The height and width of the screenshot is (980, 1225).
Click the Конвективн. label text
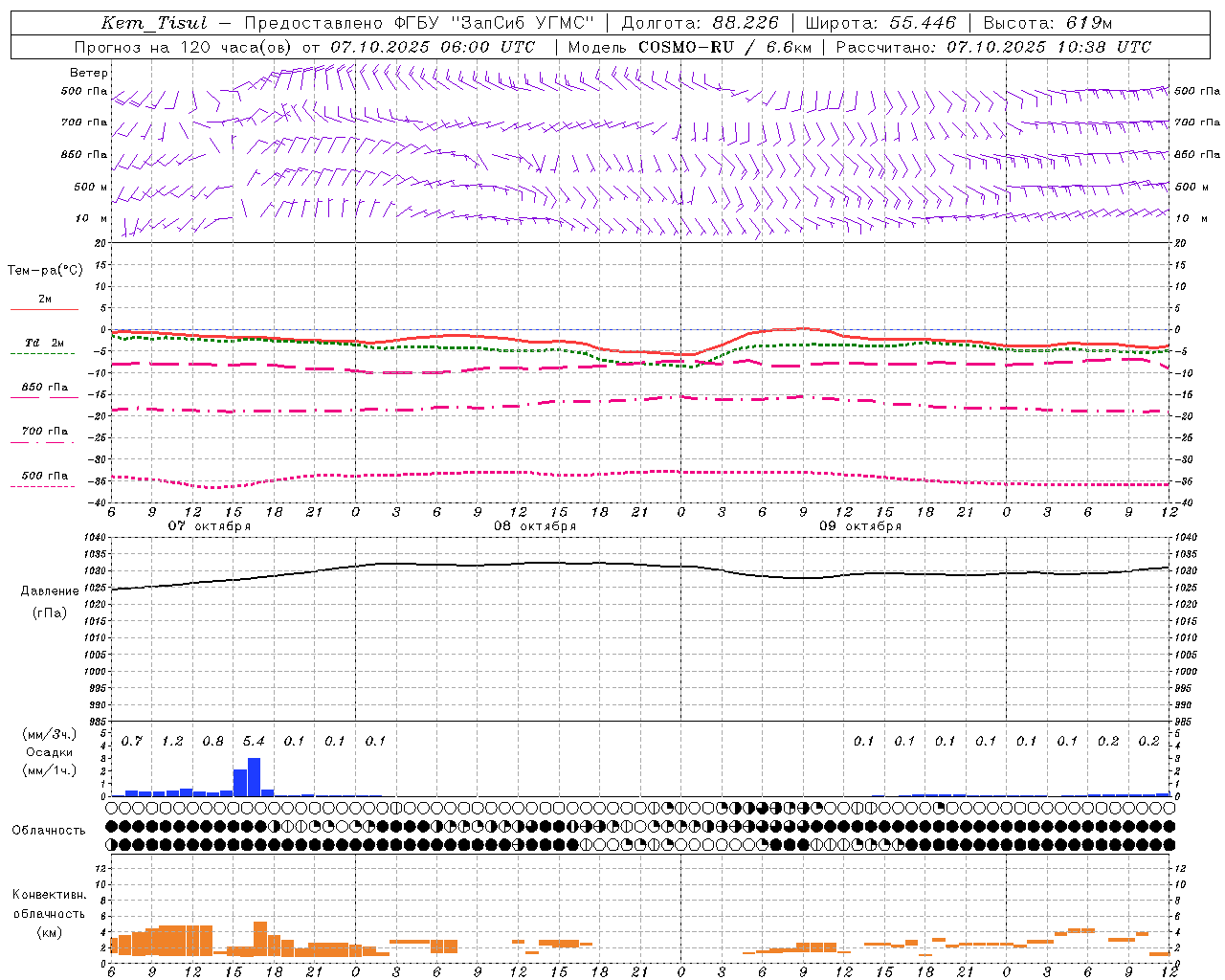tap(50, 895)
